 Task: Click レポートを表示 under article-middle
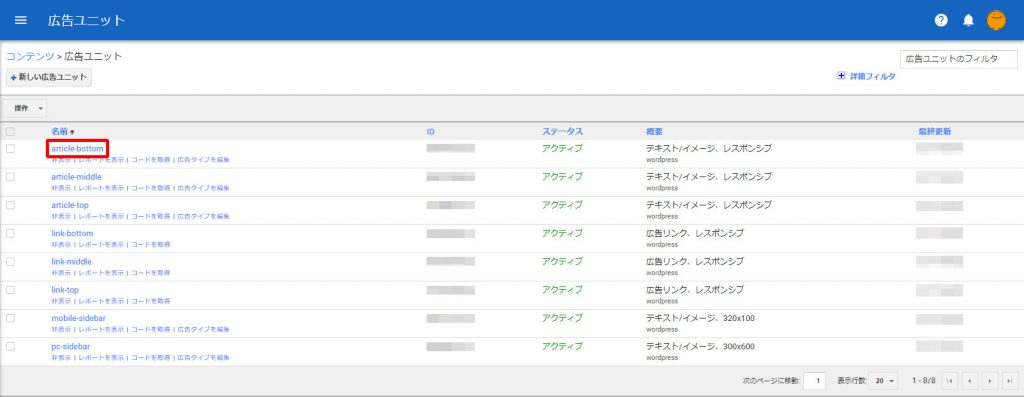point(101,188)
